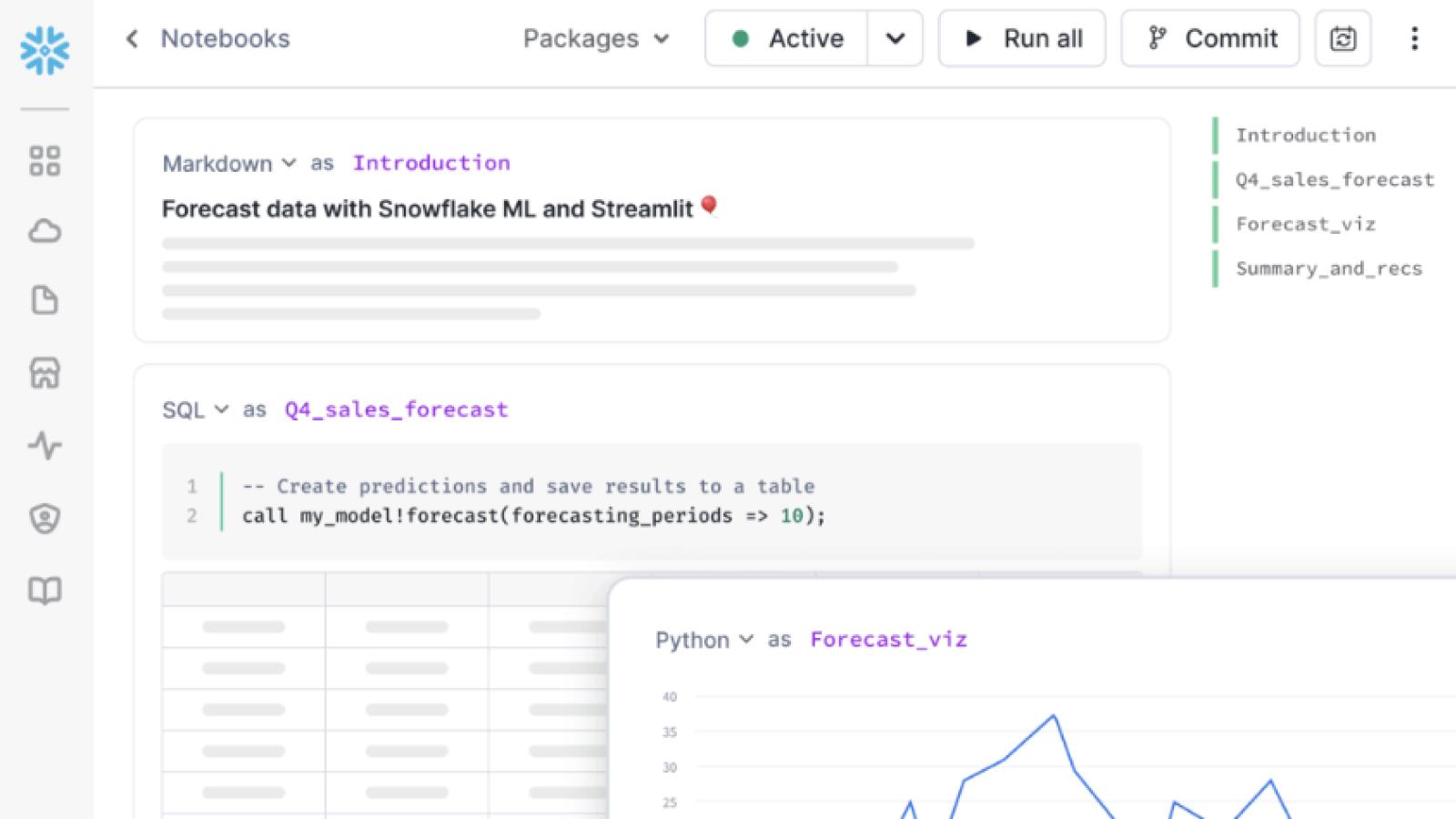The width and height of the screenshot is (1456, 819).
Task: Change the Python cell type dropdown
Action: coord(704,640)
